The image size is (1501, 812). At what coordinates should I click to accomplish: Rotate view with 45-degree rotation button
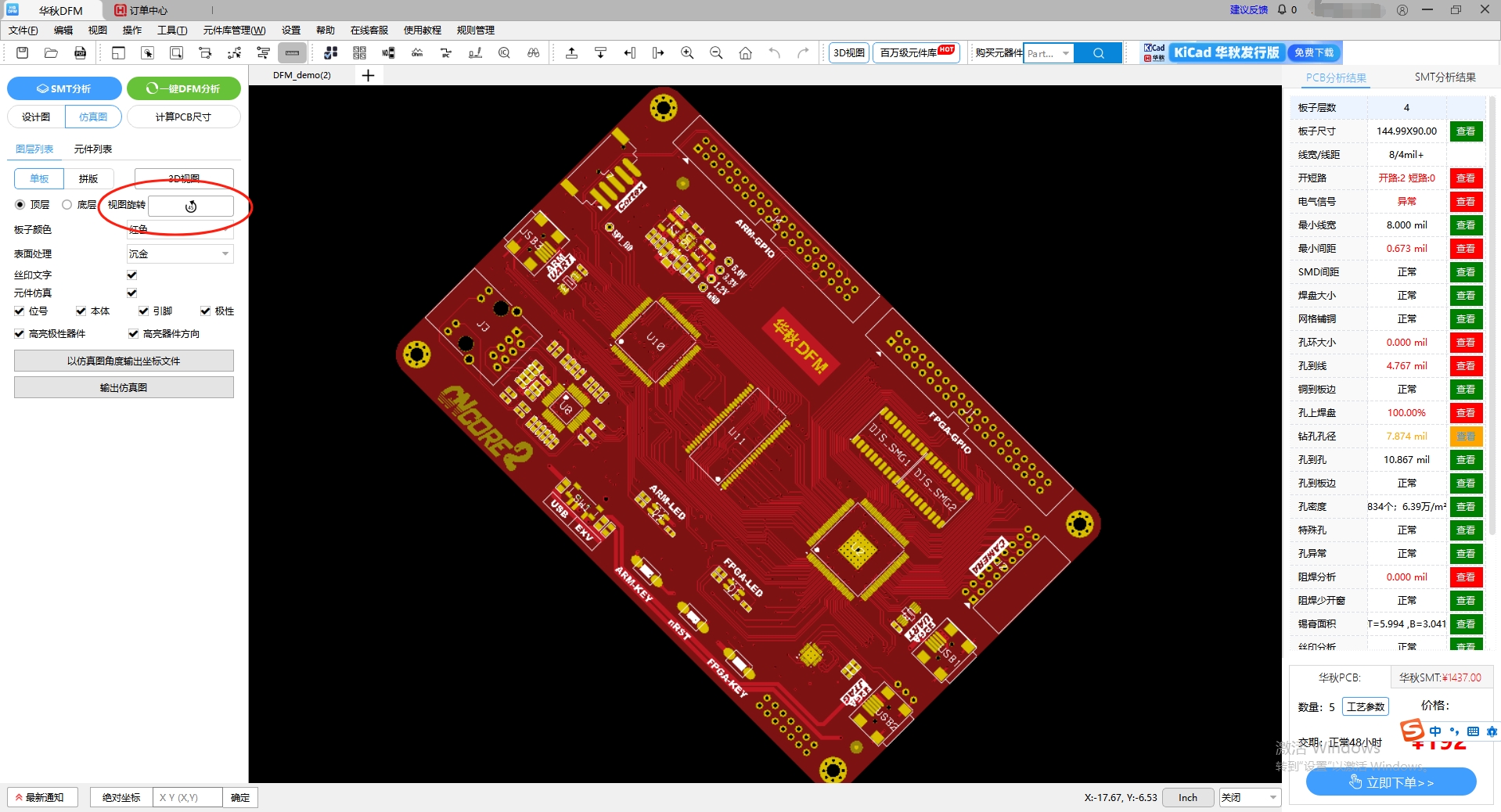(x=191, y=207)
